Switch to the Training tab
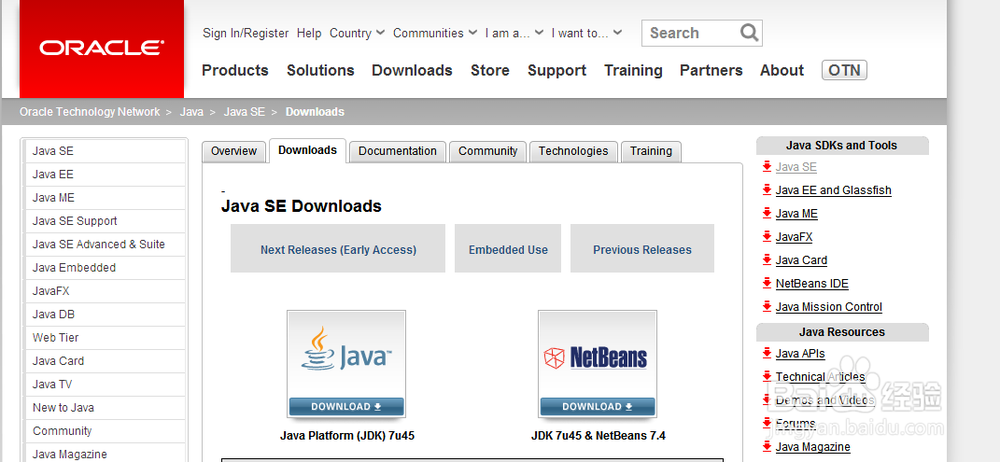Viewport: 1000px width, 462px height. 651,151
